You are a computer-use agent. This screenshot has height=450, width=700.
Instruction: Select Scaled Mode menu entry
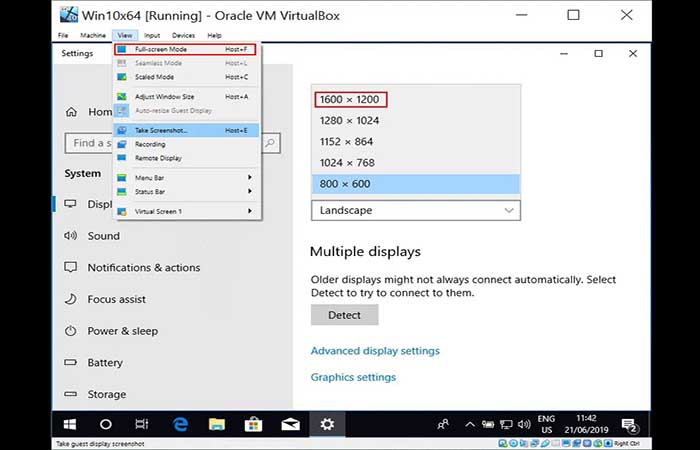coord(186,77)
